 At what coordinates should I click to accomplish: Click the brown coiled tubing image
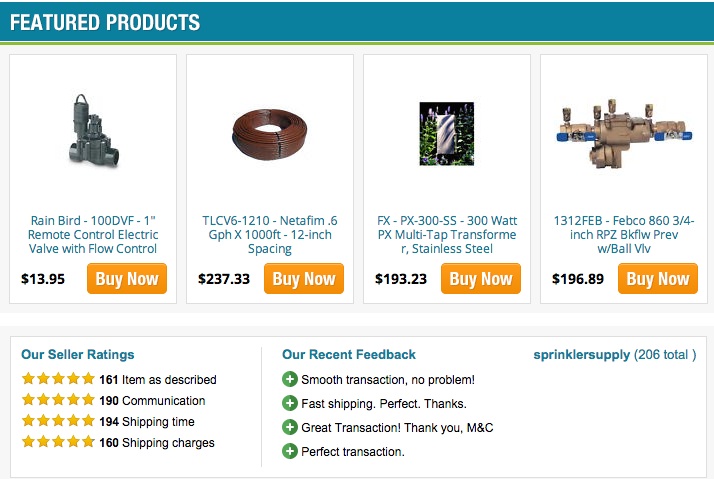(270, 134)
